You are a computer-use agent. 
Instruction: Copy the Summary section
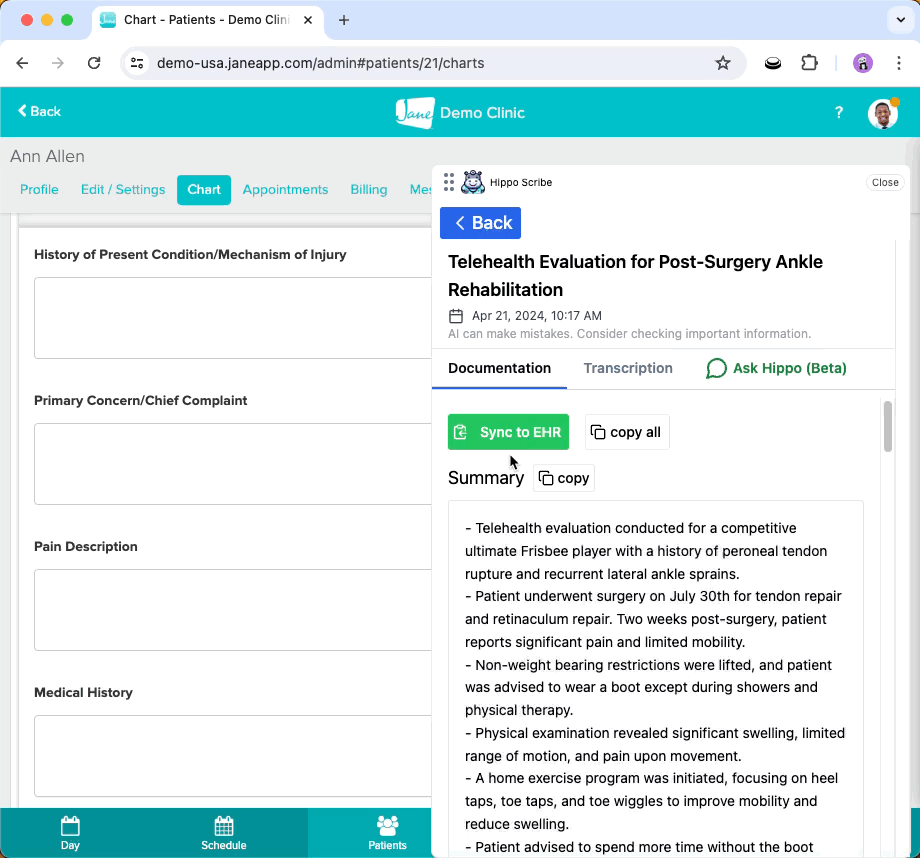pos(564,478)
